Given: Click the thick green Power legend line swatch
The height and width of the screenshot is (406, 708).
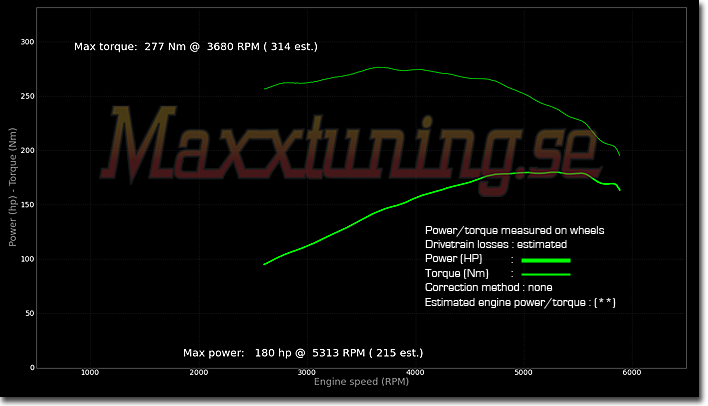Looking at the screenshot, I should click(546, 261).
